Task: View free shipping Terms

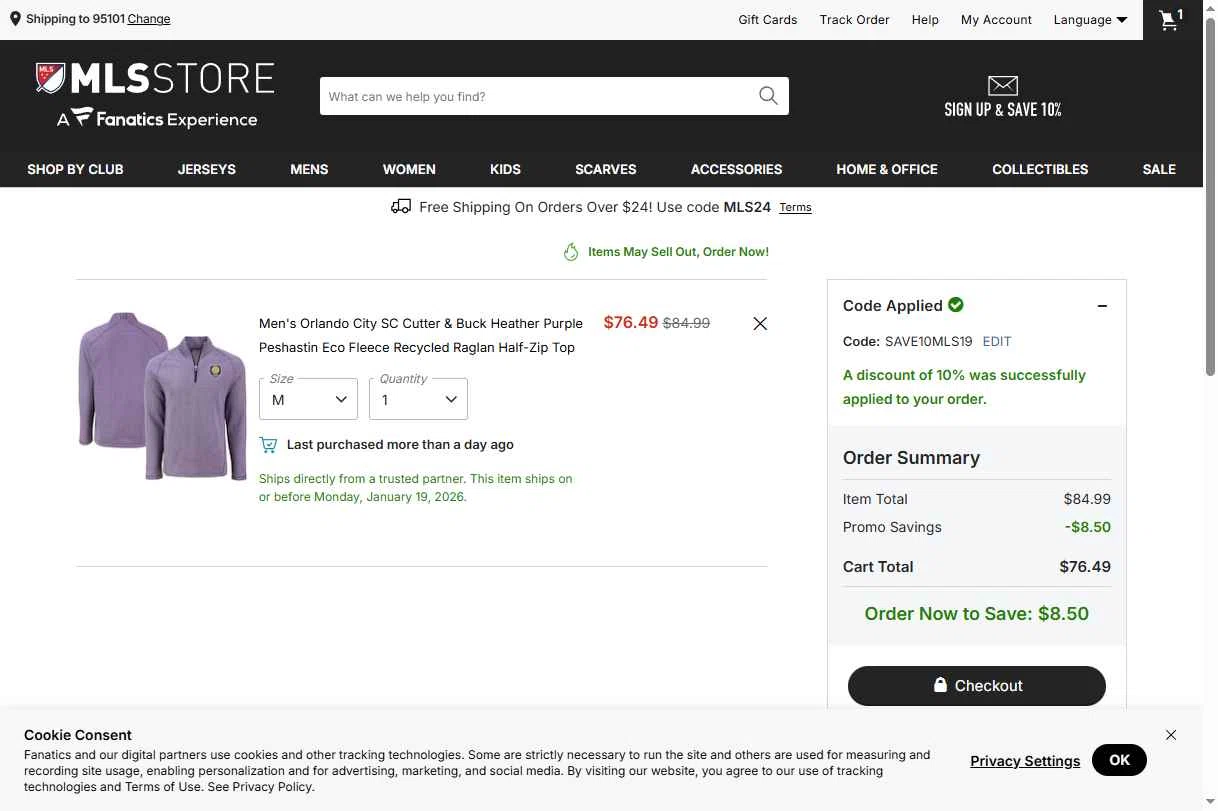Action: coord(795,207)
